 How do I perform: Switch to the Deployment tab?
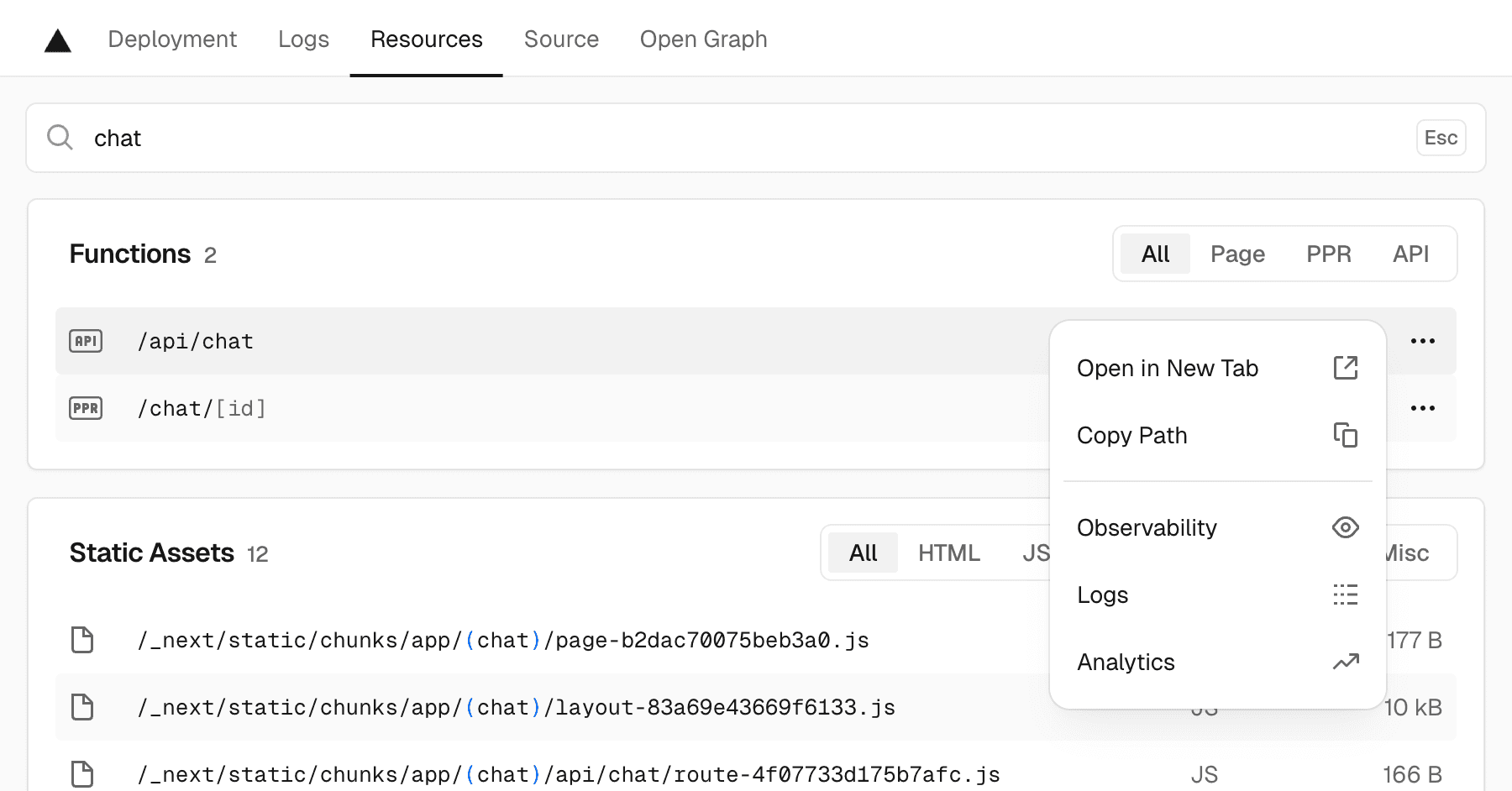[x=172, y=39]
